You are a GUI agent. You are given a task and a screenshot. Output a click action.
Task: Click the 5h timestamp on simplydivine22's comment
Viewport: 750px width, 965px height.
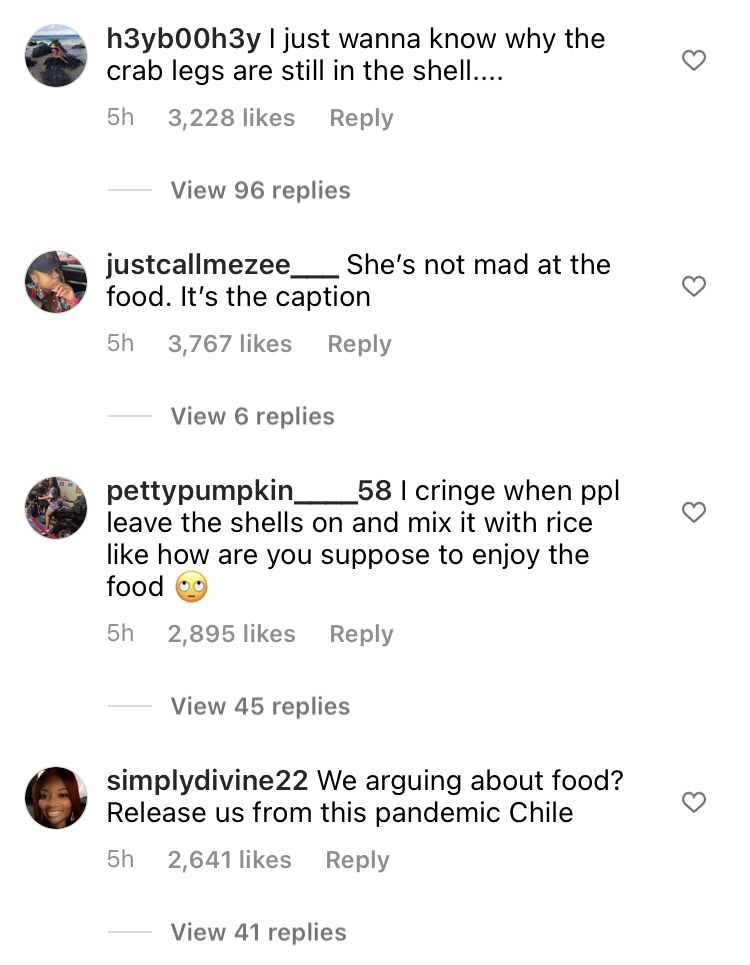[121, 860]
